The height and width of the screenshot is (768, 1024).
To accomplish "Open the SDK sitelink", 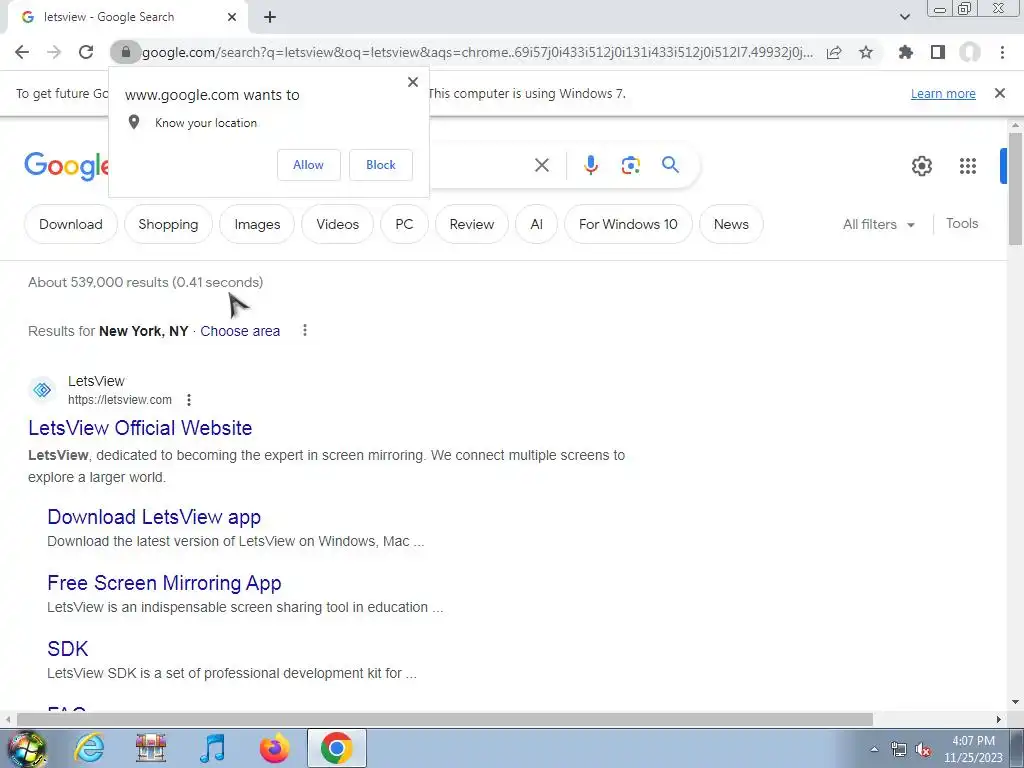I will coord(67,648).
